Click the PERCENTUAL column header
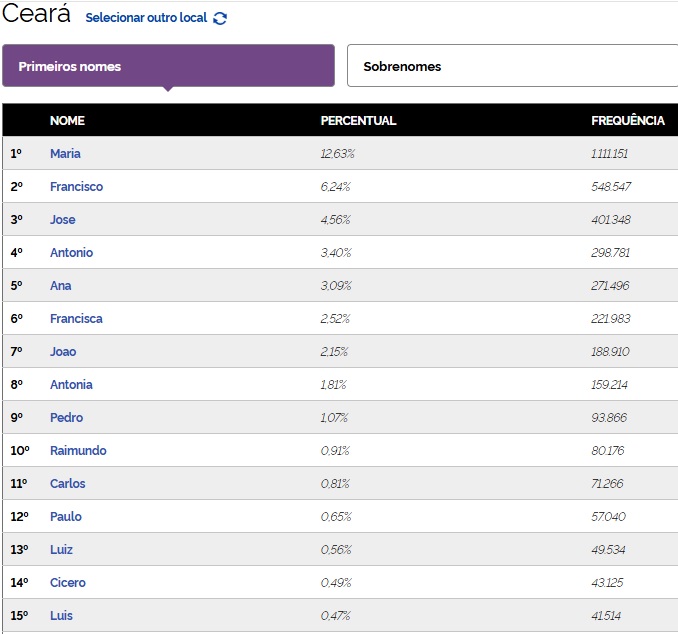This screenshot has height=634, width=678. pos(358,121)
